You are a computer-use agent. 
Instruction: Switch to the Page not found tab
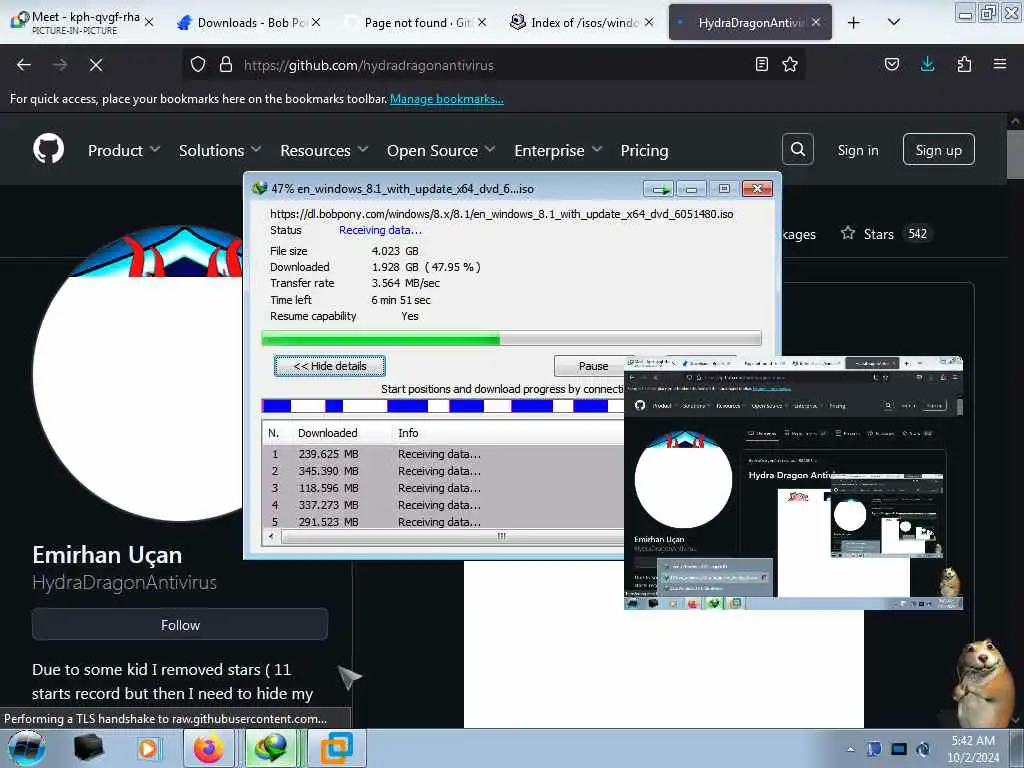[x=415, y=23]
